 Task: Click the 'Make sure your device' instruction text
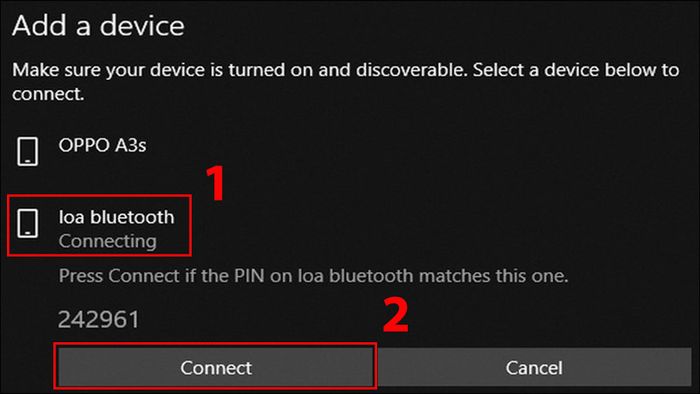[346, 82]
